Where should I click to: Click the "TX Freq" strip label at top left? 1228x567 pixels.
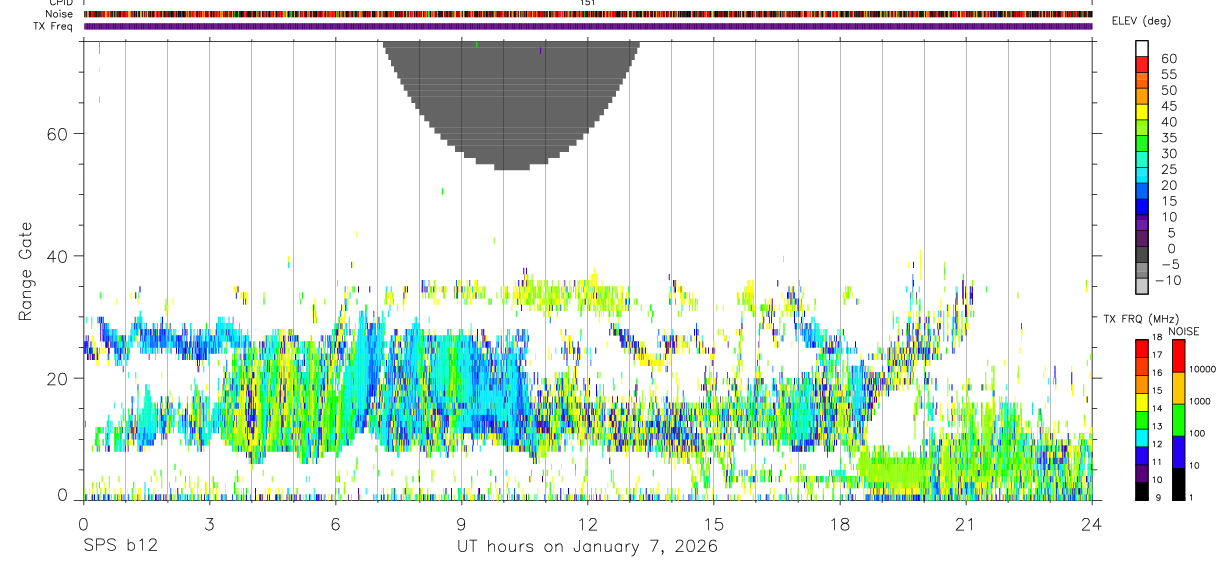pos(54,26)
